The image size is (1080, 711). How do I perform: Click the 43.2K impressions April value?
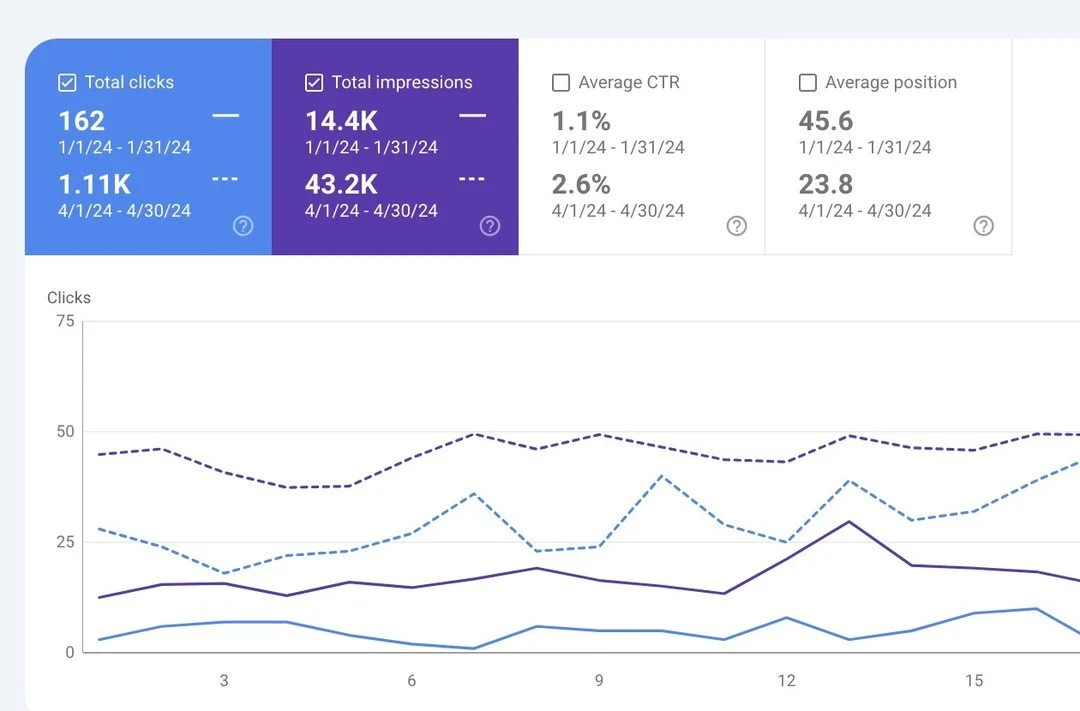point(342,185)
